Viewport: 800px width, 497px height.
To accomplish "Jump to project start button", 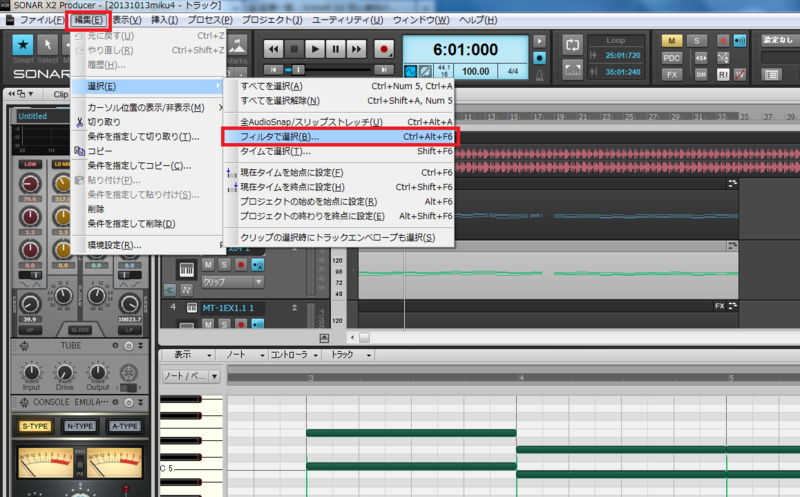I will coord(273,70).
